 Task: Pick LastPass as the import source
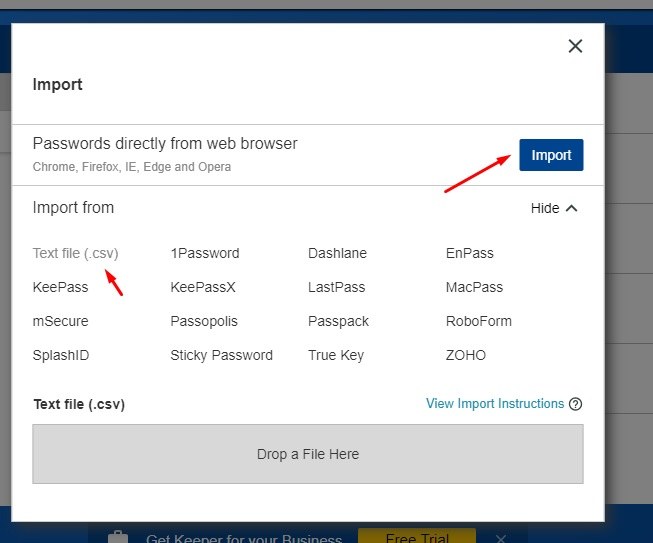(336, 287)
